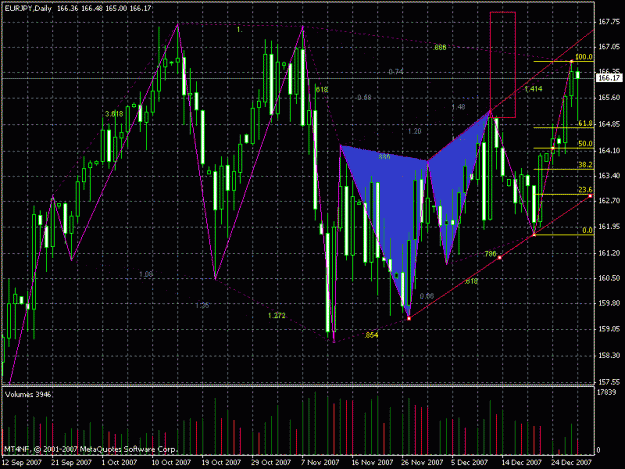
Task: Click the 161.20 price axis label
Action: pos(609,253)
